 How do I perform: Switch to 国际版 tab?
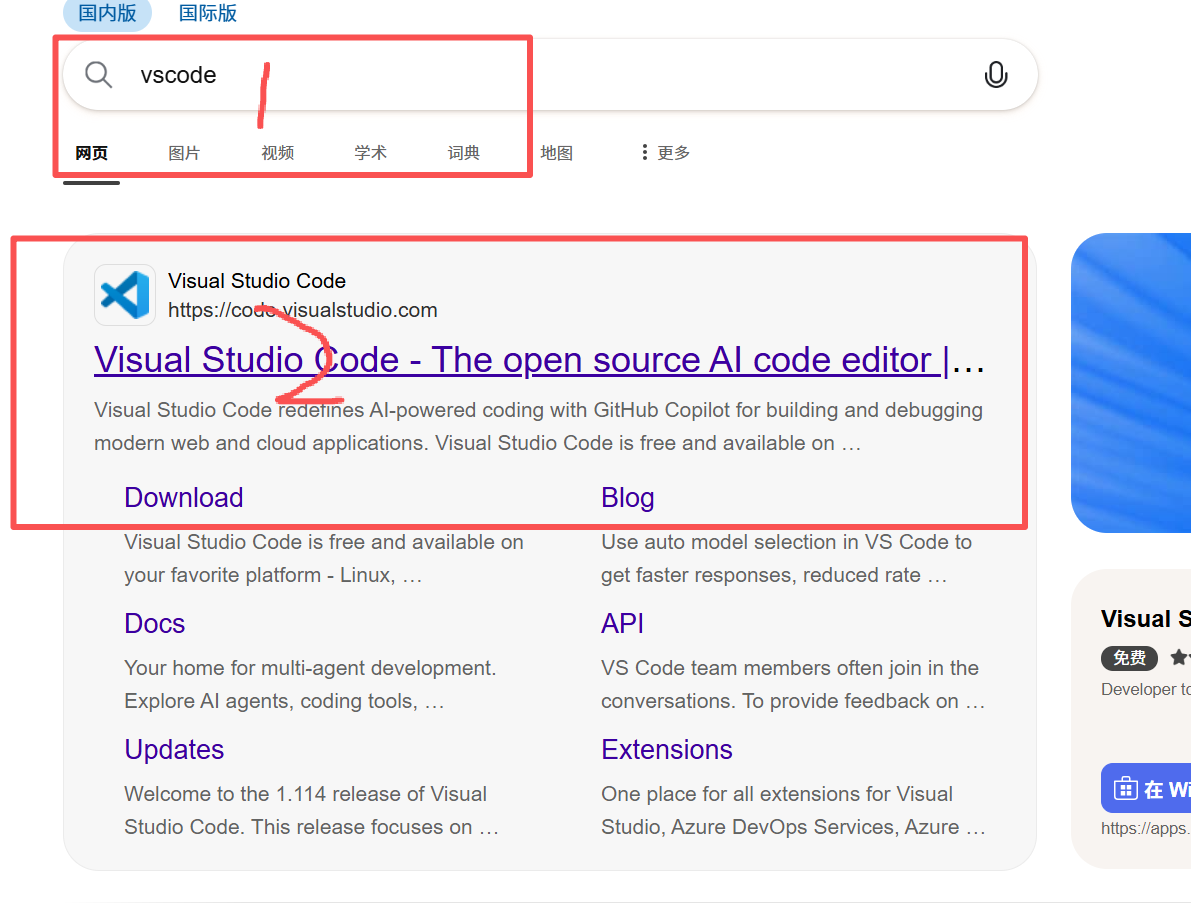208,14
